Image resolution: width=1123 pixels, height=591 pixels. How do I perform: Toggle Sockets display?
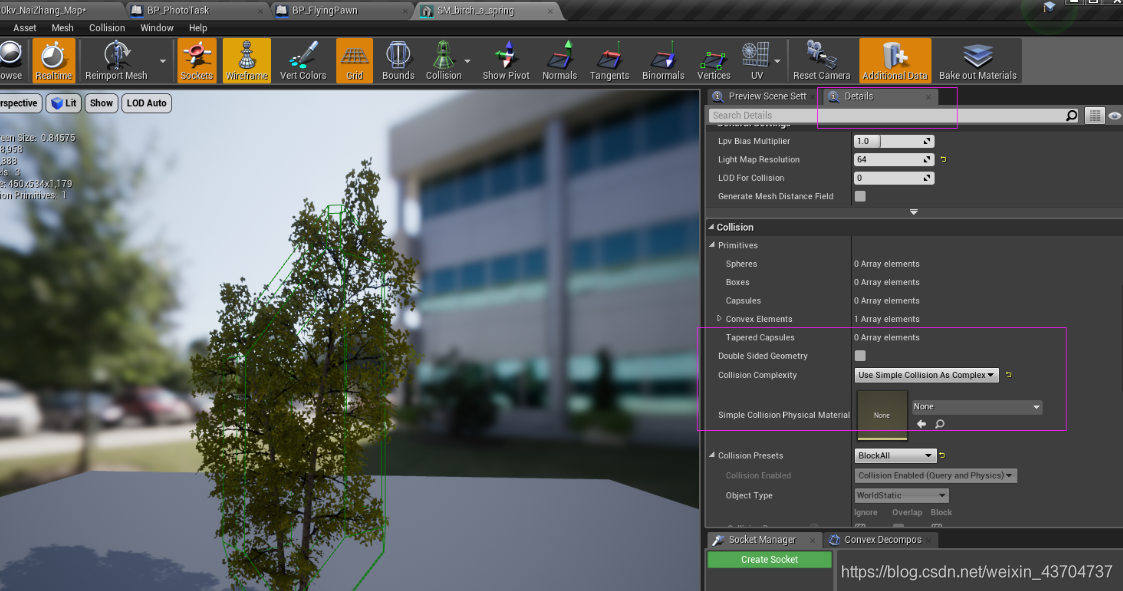(x=196, y=61)
